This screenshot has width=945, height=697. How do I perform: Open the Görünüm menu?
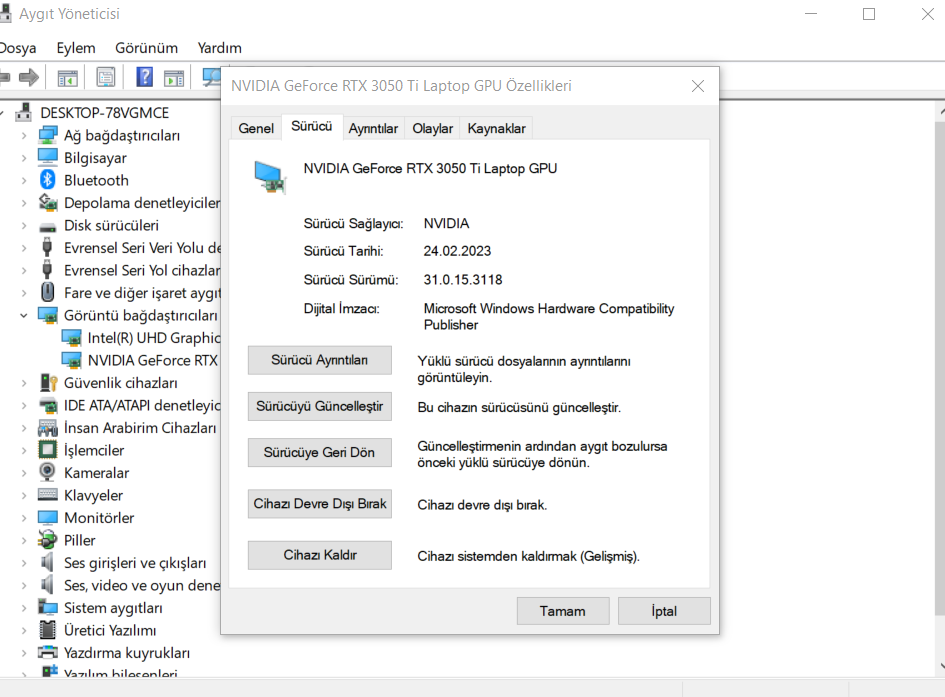[146, 48]
